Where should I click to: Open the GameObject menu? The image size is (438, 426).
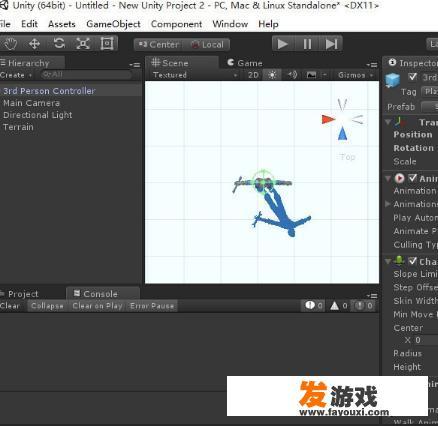coord(113,24)
